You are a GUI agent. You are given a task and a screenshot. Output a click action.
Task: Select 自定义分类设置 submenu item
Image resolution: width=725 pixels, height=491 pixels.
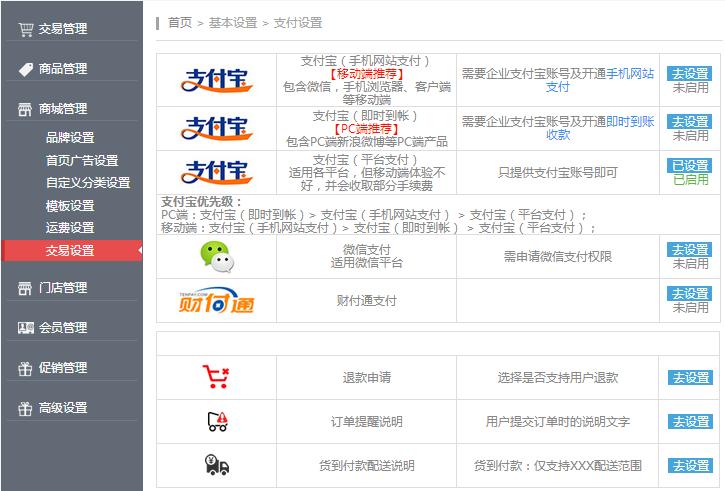pyautogui.click(x=88, y=183)
